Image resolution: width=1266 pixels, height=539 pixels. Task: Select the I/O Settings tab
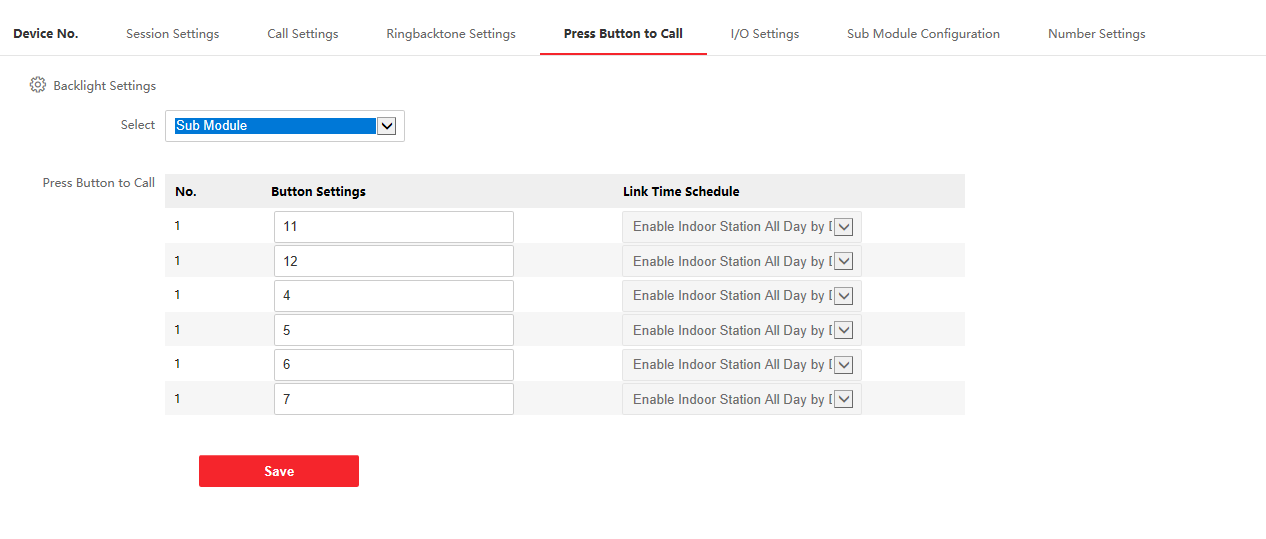[x=764, y=34]
